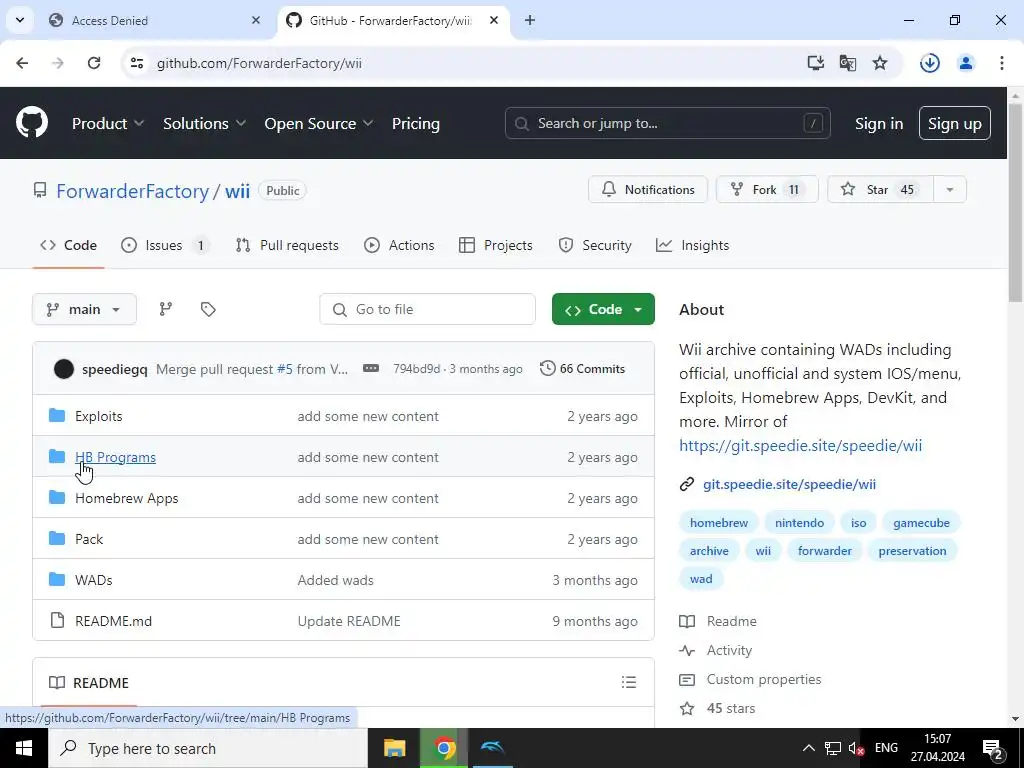Select the homebrew topic tag

[x=718, y=522]
